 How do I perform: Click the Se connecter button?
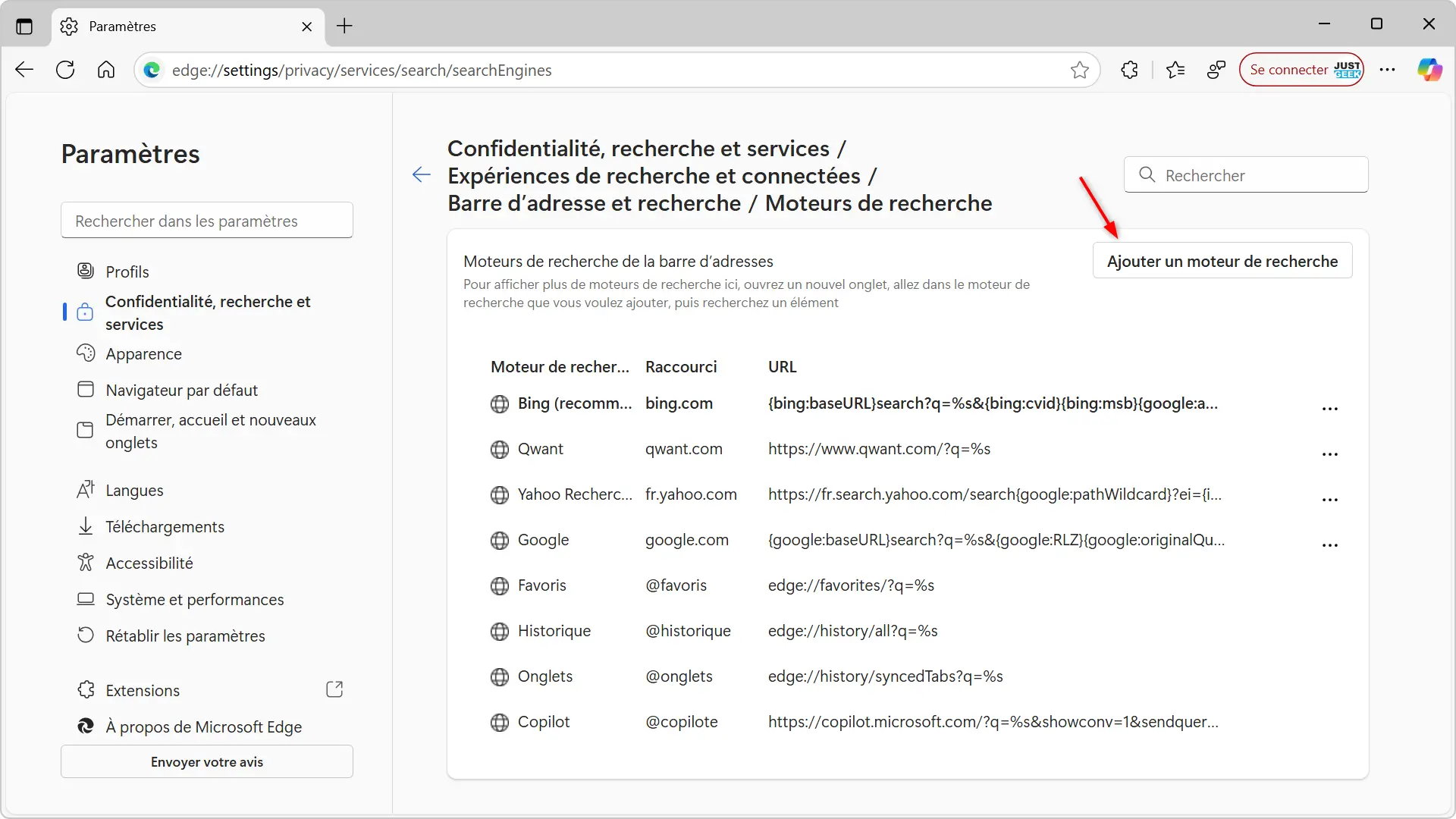(1301, 70)
